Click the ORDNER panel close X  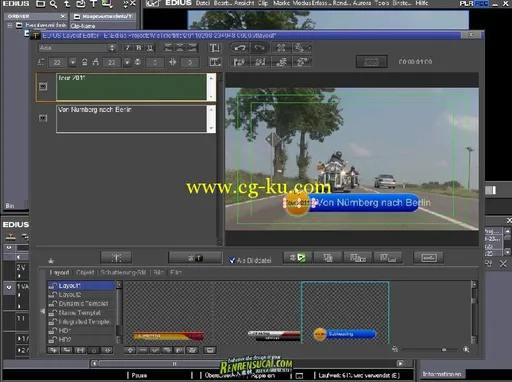[63, 16]
